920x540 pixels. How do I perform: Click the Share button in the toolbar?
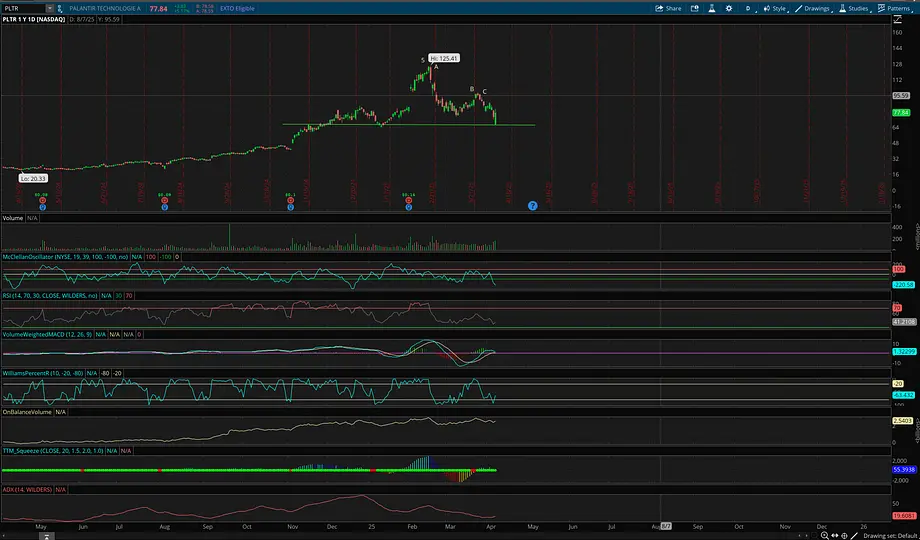pos(668,8)
